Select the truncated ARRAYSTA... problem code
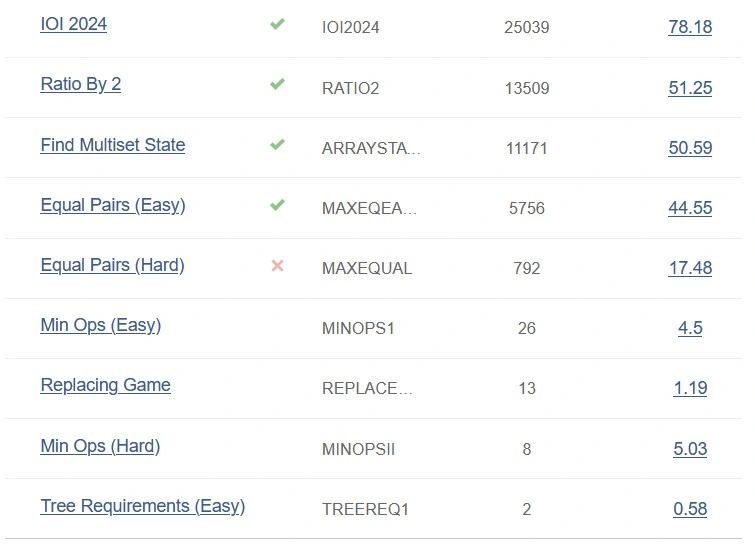This screenshot has height=547, width=755. 371,148
